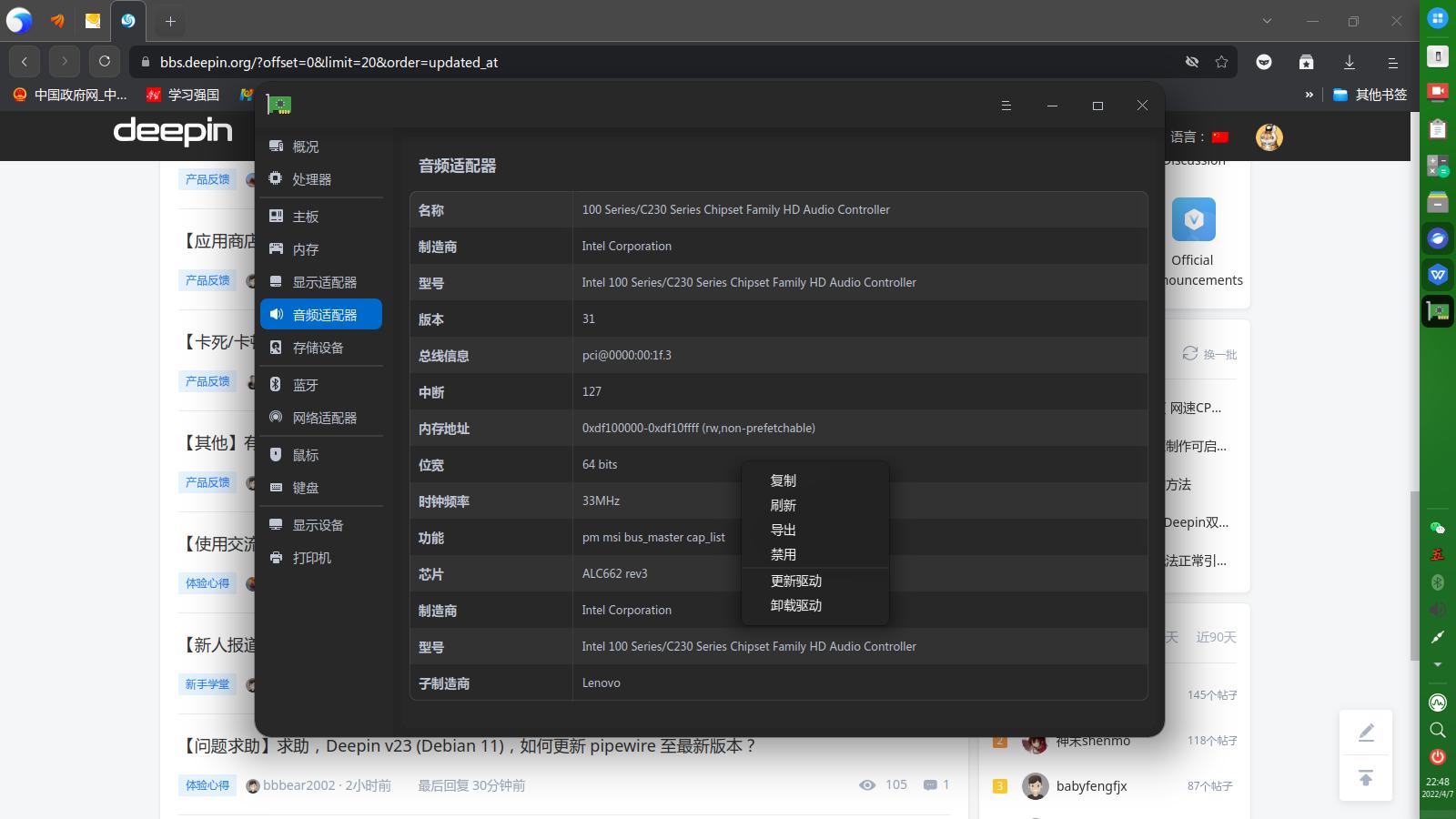Click the red power icon in dock
Screen dimensions: 1456x819
1438,756
